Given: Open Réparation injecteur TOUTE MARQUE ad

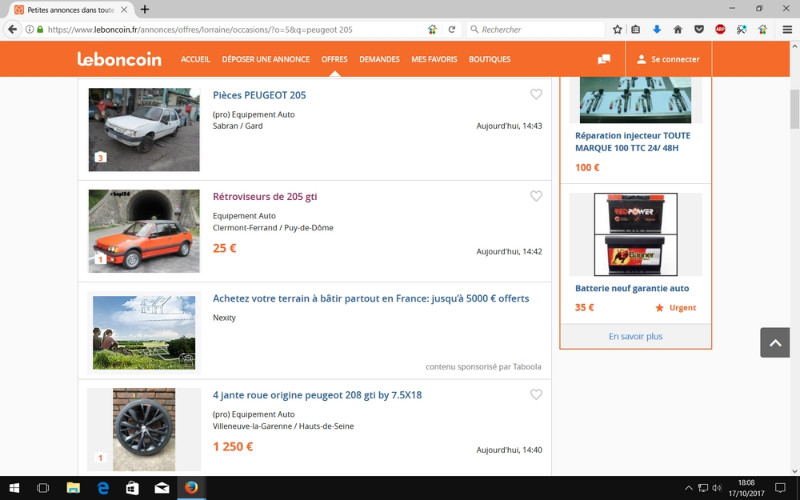Looking at the screenshot, I should click(633, 142).
